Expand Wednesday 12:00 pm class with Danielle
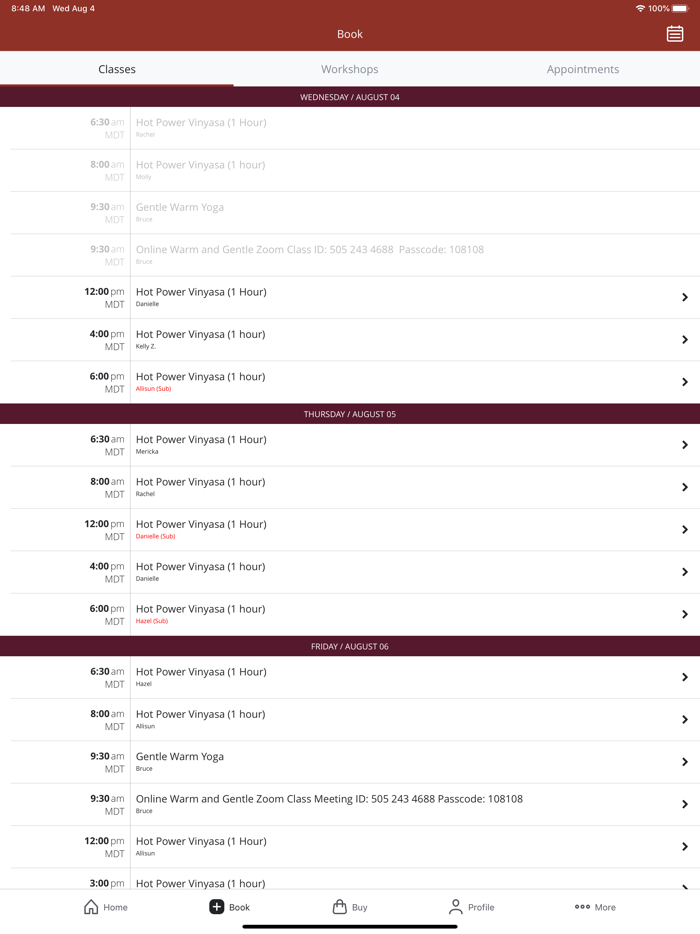 click(684, 298)
